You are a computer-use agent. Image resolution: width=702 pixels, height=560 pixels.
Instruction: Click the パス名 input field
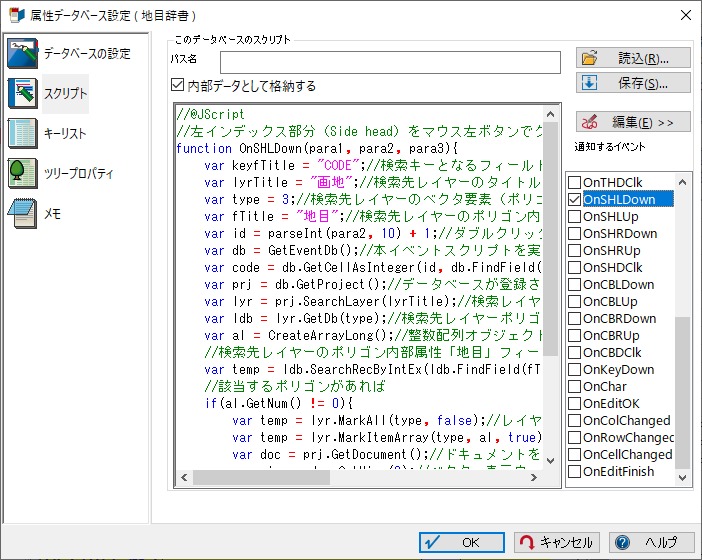click(390, 62)
